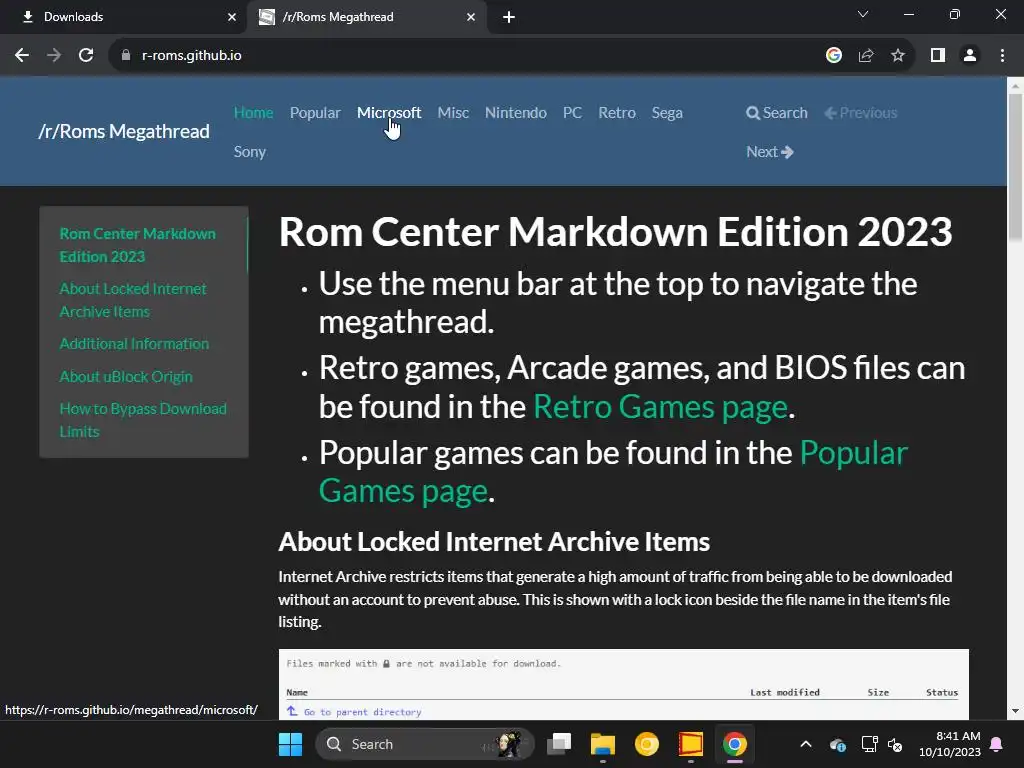
Task: Open File Explorer from the taskbar
Action: point(602,744)
